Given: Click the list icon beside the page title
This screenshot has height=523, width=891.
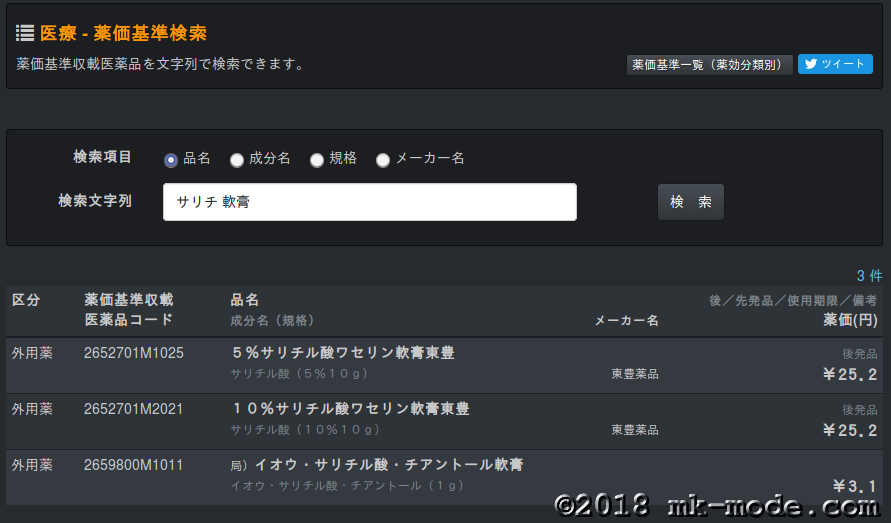Looking at the screenshot, I should point(25,34).
